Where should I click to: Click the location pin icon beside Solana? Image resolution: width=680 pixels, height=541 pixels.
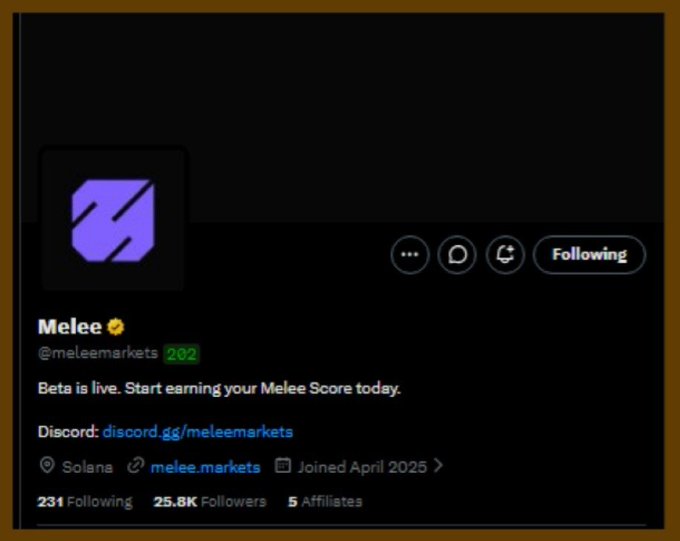(x=47, y=466)
